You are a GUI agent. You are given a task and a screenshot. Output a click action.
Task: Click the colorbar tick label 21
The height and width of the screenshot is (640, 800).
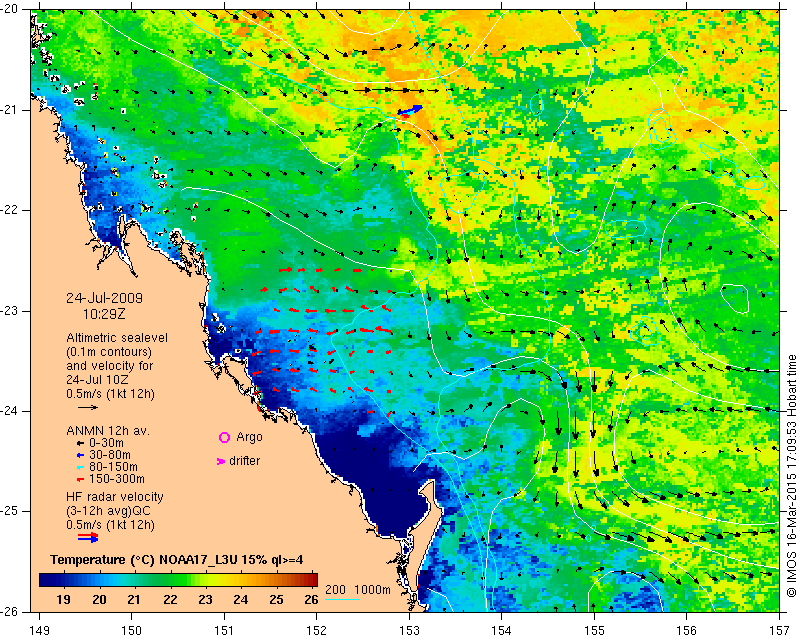(134, 600)
